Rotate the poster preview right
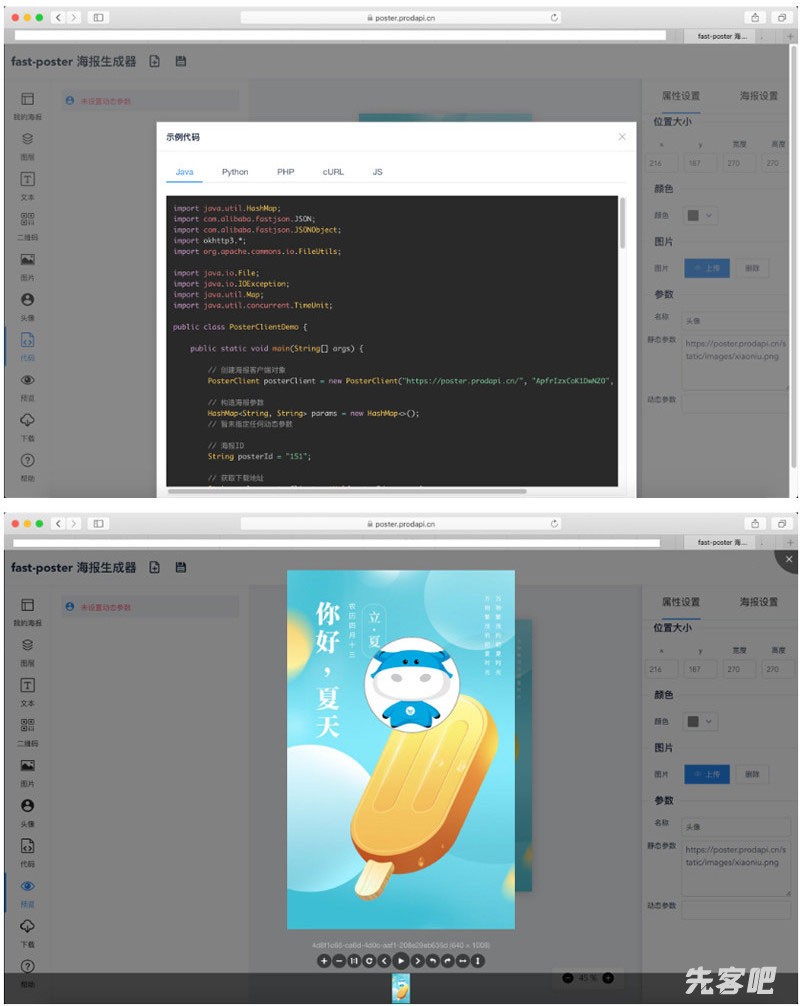 click(447, 961)
